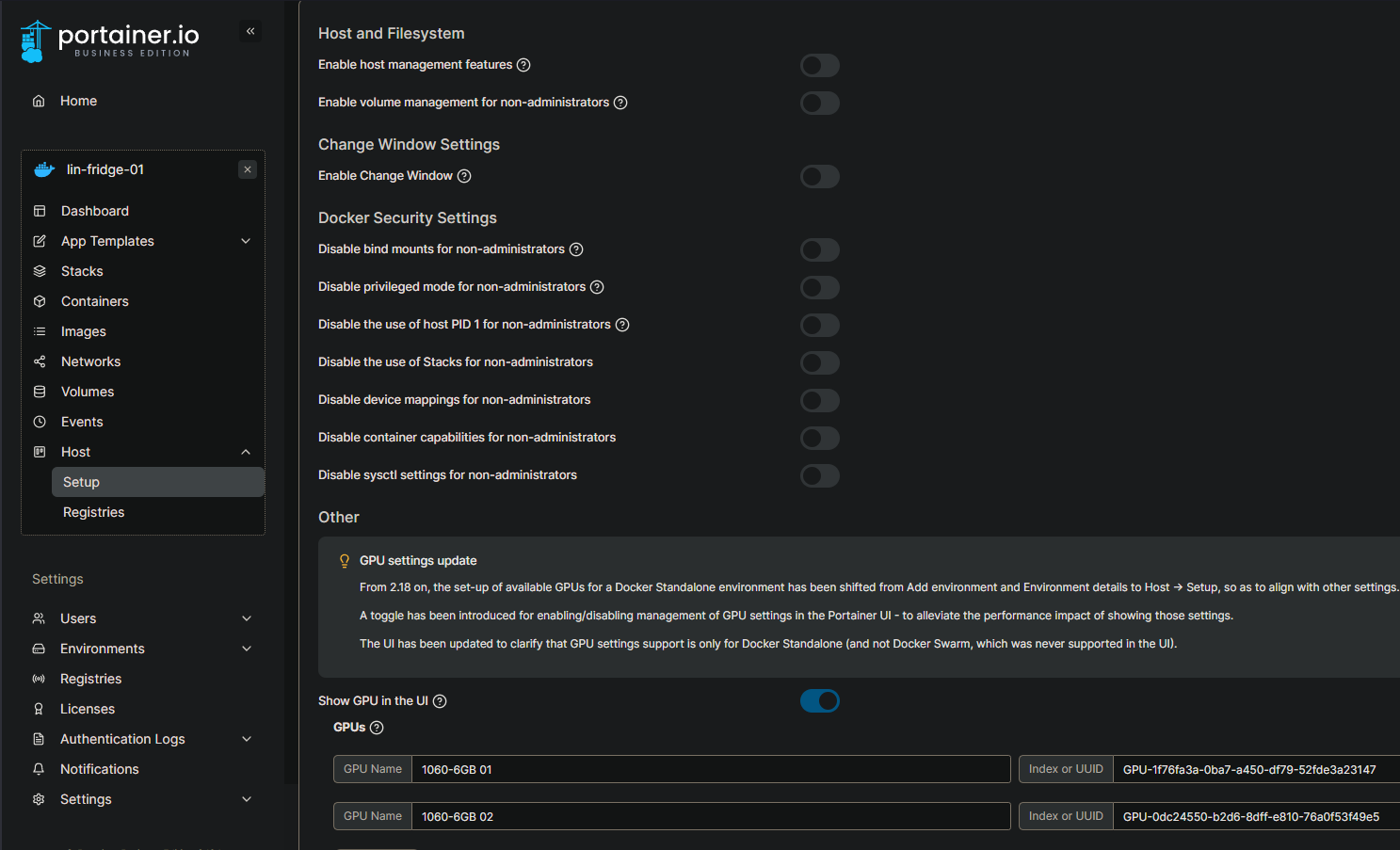Open Notifications via the bell icon

tap(40, 769)
